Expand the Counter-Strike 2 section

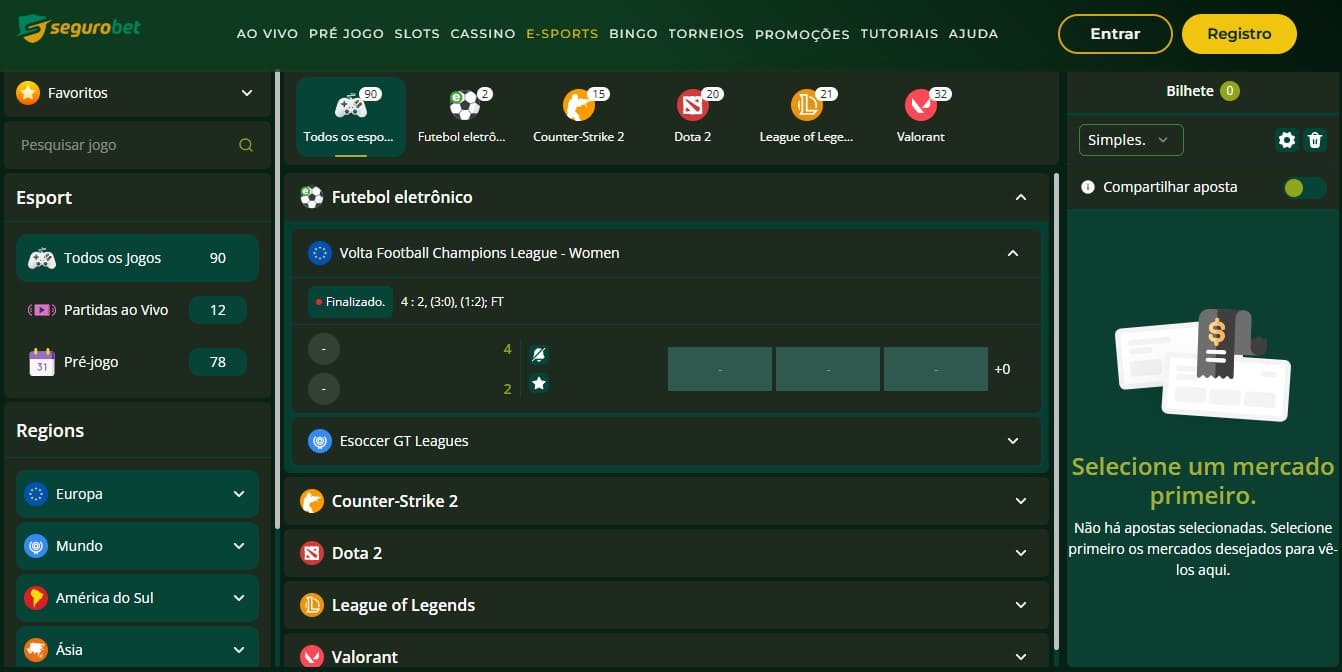coord(1021,501)
